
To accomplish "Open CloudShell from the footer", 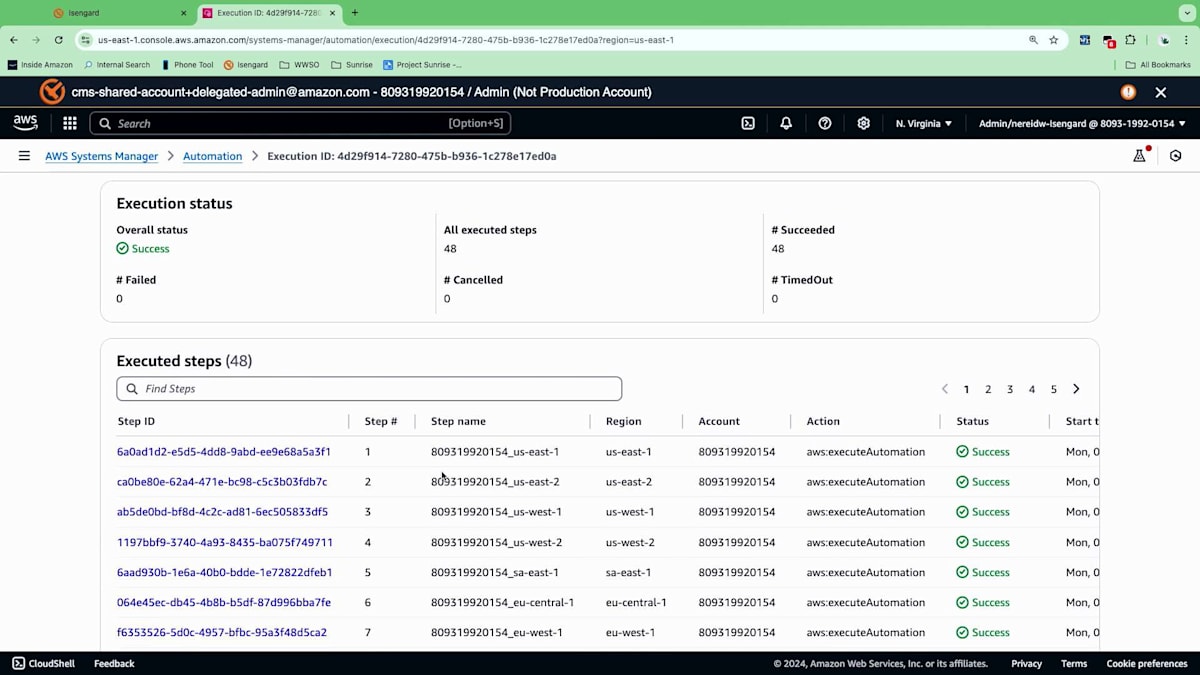I will click(45, 663).
